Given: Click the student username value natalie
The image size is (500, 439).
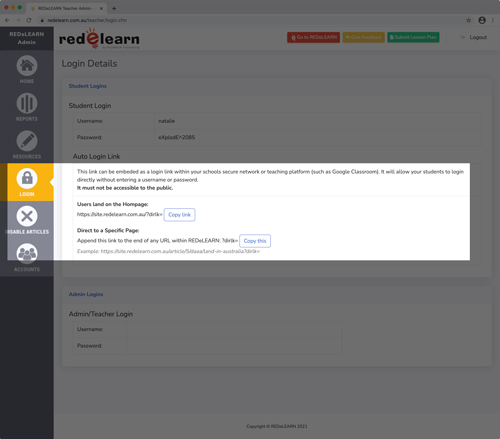Looking at the screenshot, I should pos(166,121).
